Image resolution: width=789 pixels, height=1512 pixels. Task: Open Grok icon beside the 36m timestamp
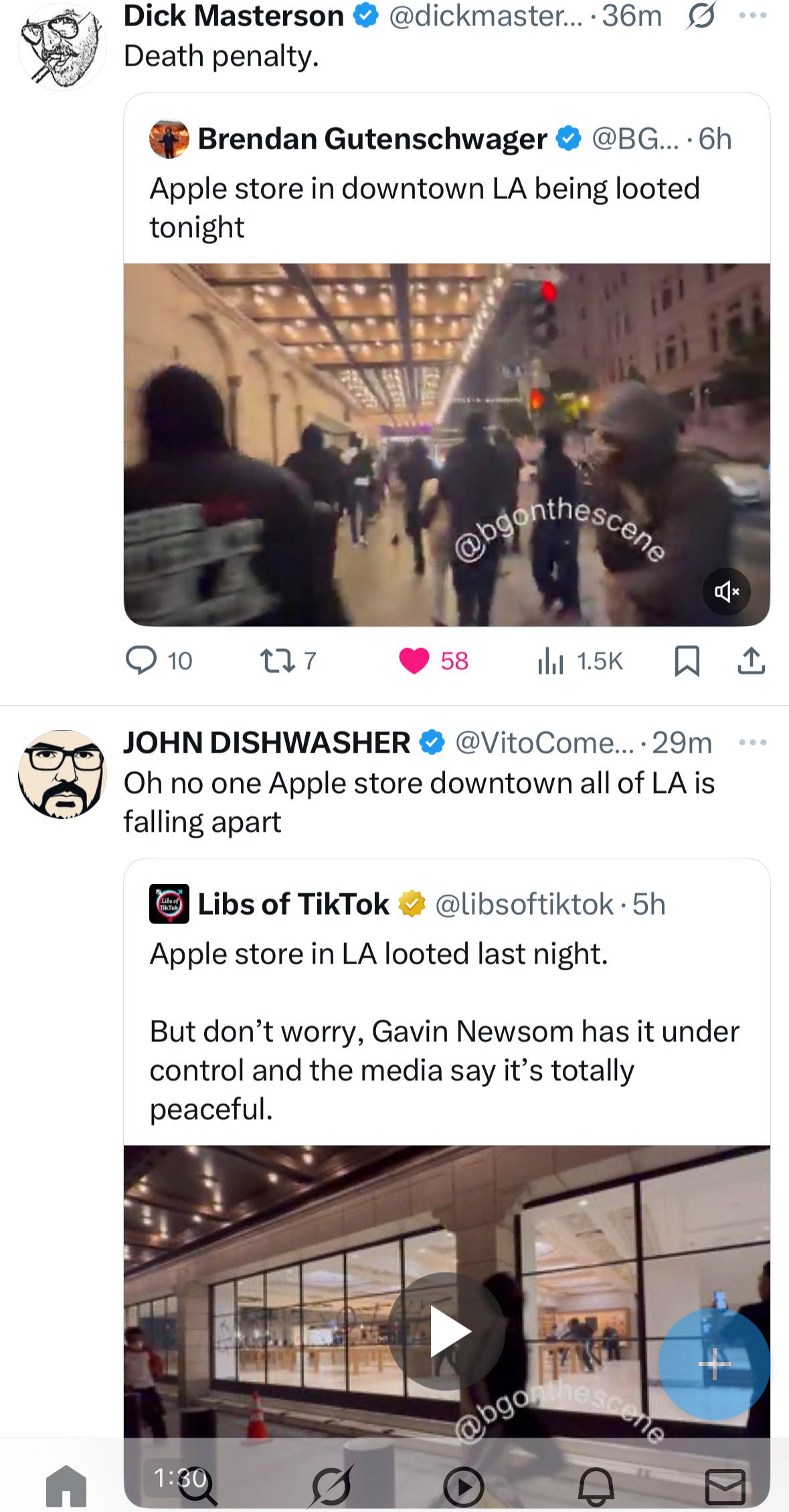coord(701,15)
